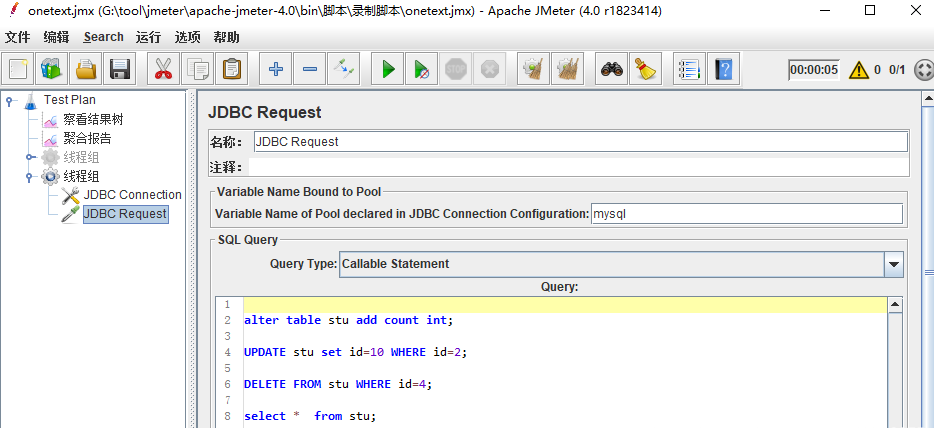Open the 运行 menu
Screen dimensions: 934x428
pos(148,37)
